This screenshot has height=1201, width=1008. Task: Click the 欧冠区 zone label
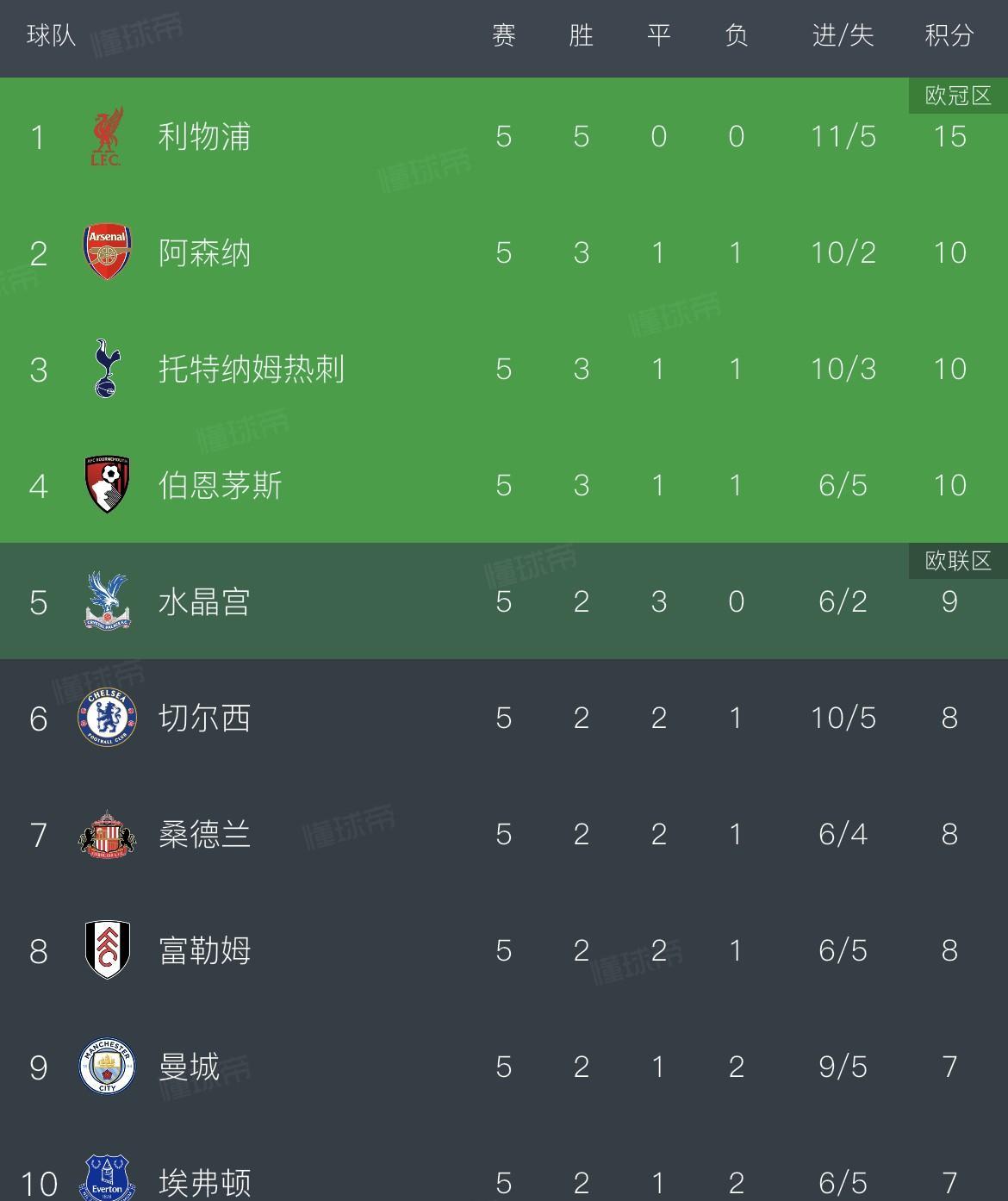coord(958,96)
